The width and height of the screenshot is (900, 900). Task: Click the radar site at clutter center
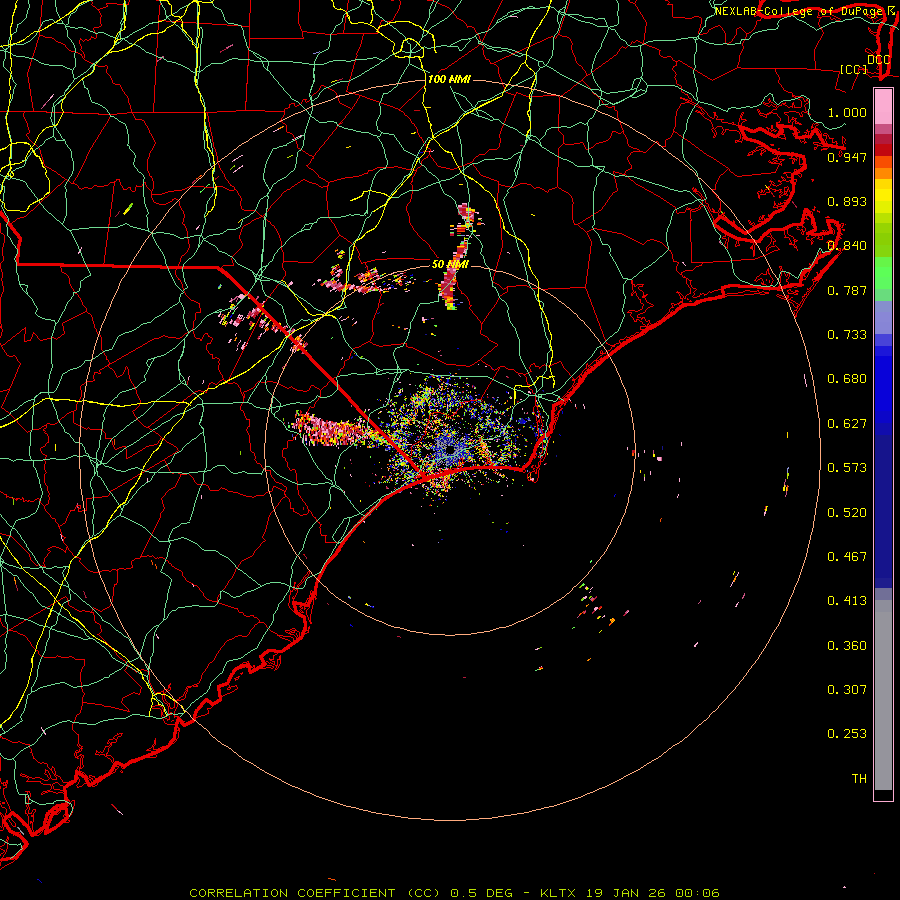[x=451, y=451]
